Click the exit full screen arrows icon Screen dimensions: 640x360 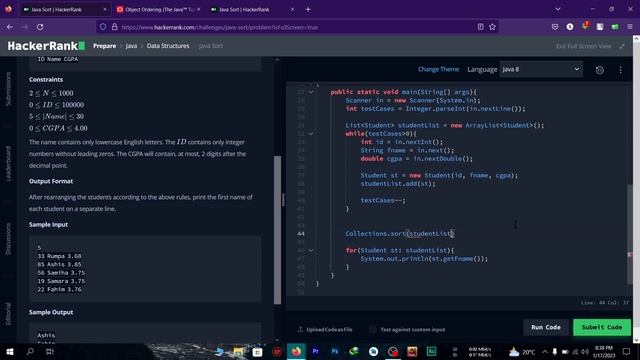pyautogui.click(x=622, y=46)
